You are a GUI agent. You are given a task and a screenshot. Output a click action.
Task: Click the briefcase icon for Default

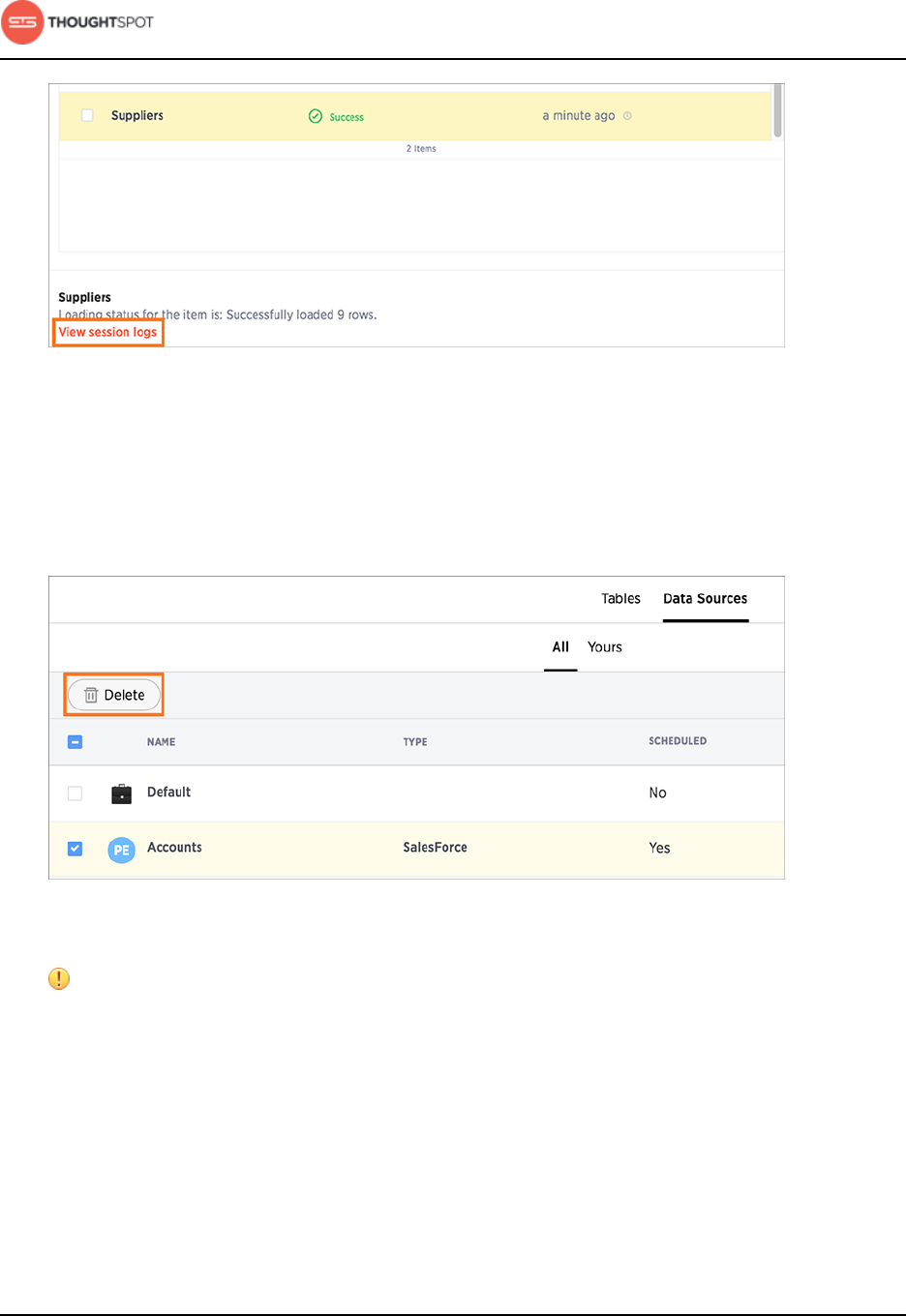pos(121,793)
